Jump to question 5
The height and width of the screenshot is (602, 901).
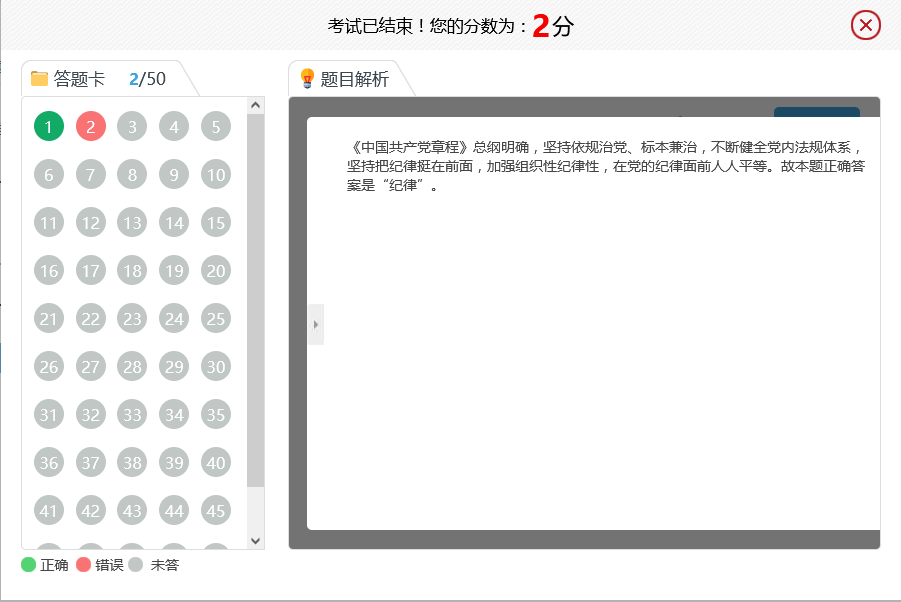pos(216,126)
